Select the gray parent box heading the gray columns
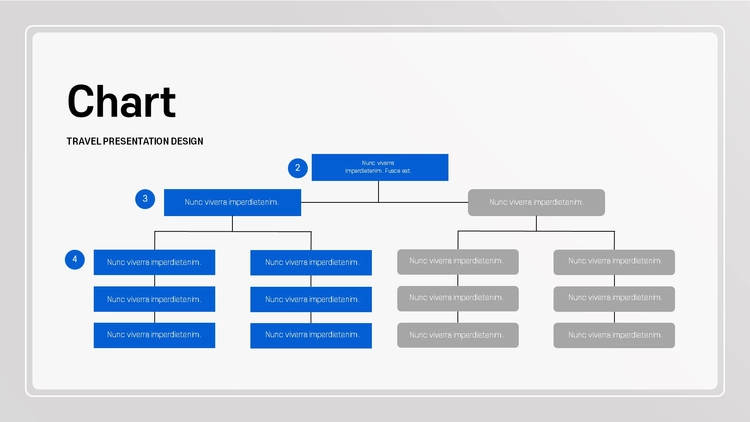The height and width of the screenshot is (422, 750). [536, 202]
